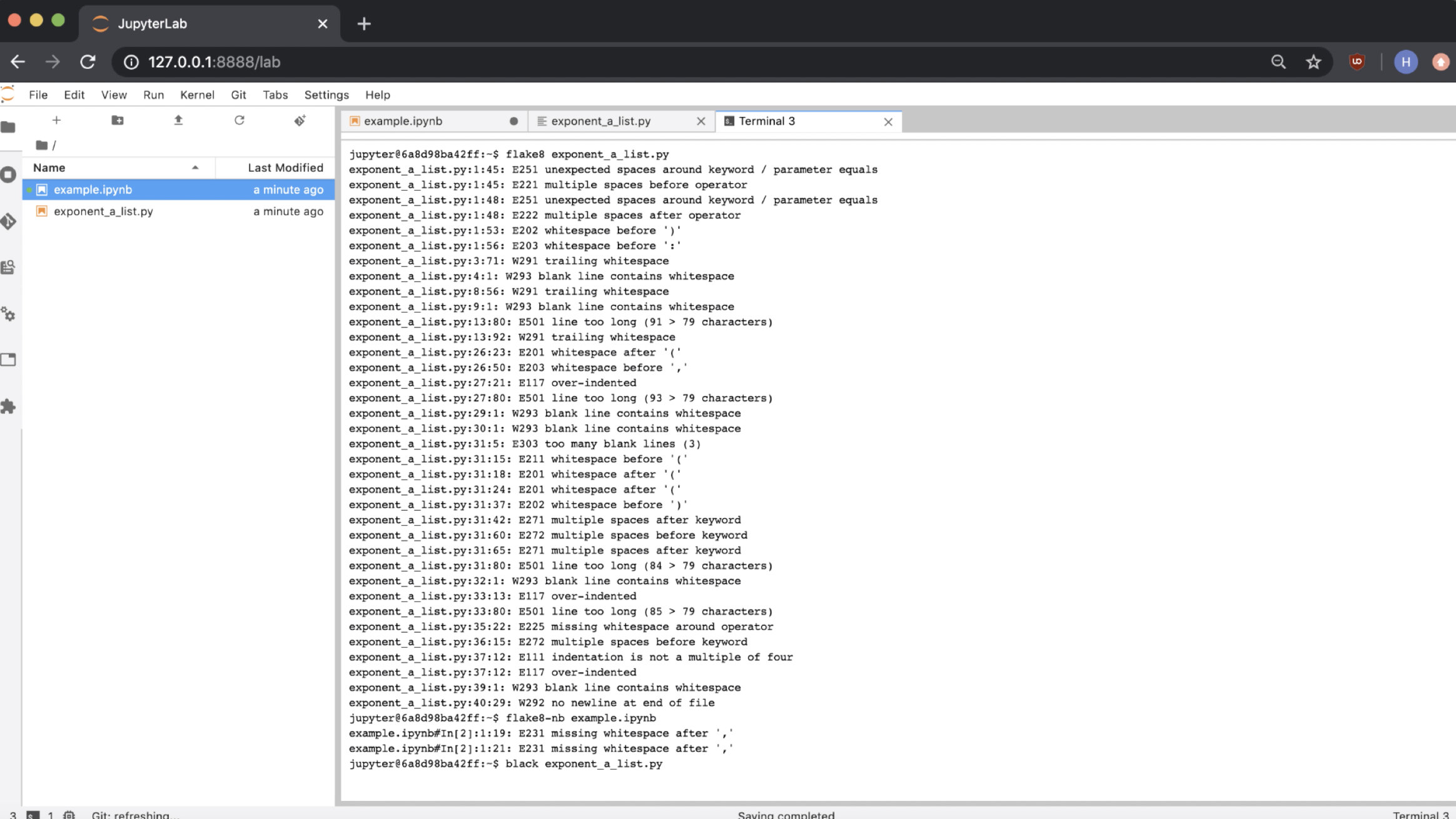Click the root folder breadcrumb
Viewport: 1456px width, 819px height.
pos(42,145)
